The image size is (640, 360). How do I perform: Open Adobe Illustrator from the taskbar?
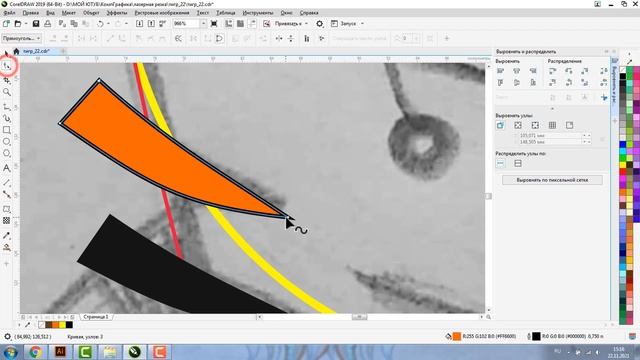[x=60, y=351]
